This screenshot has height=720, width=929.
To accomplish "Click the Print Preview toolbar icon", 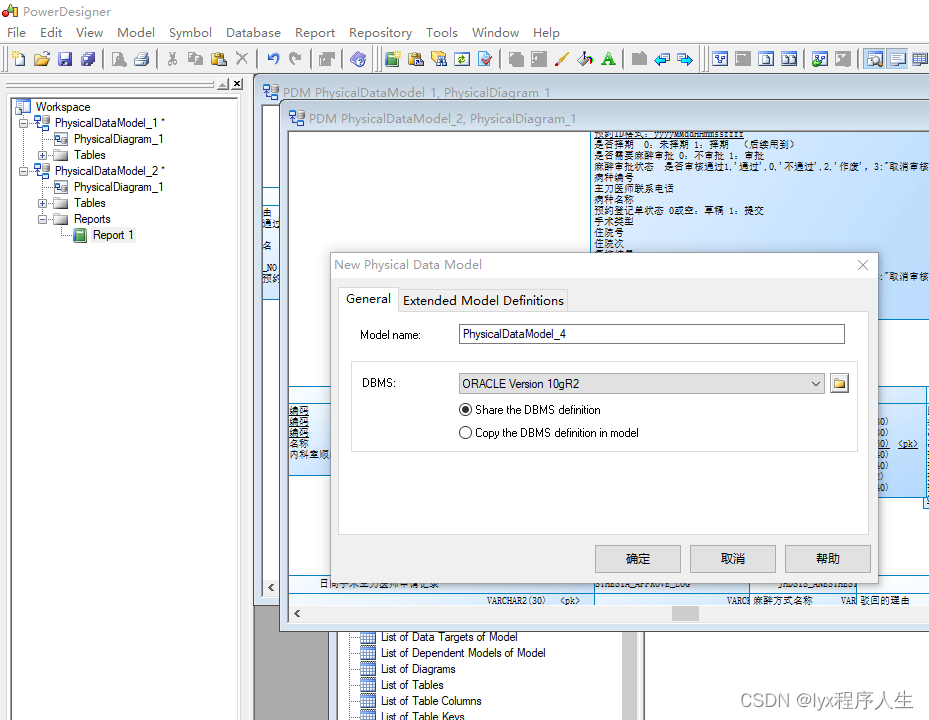I will 119,59.
